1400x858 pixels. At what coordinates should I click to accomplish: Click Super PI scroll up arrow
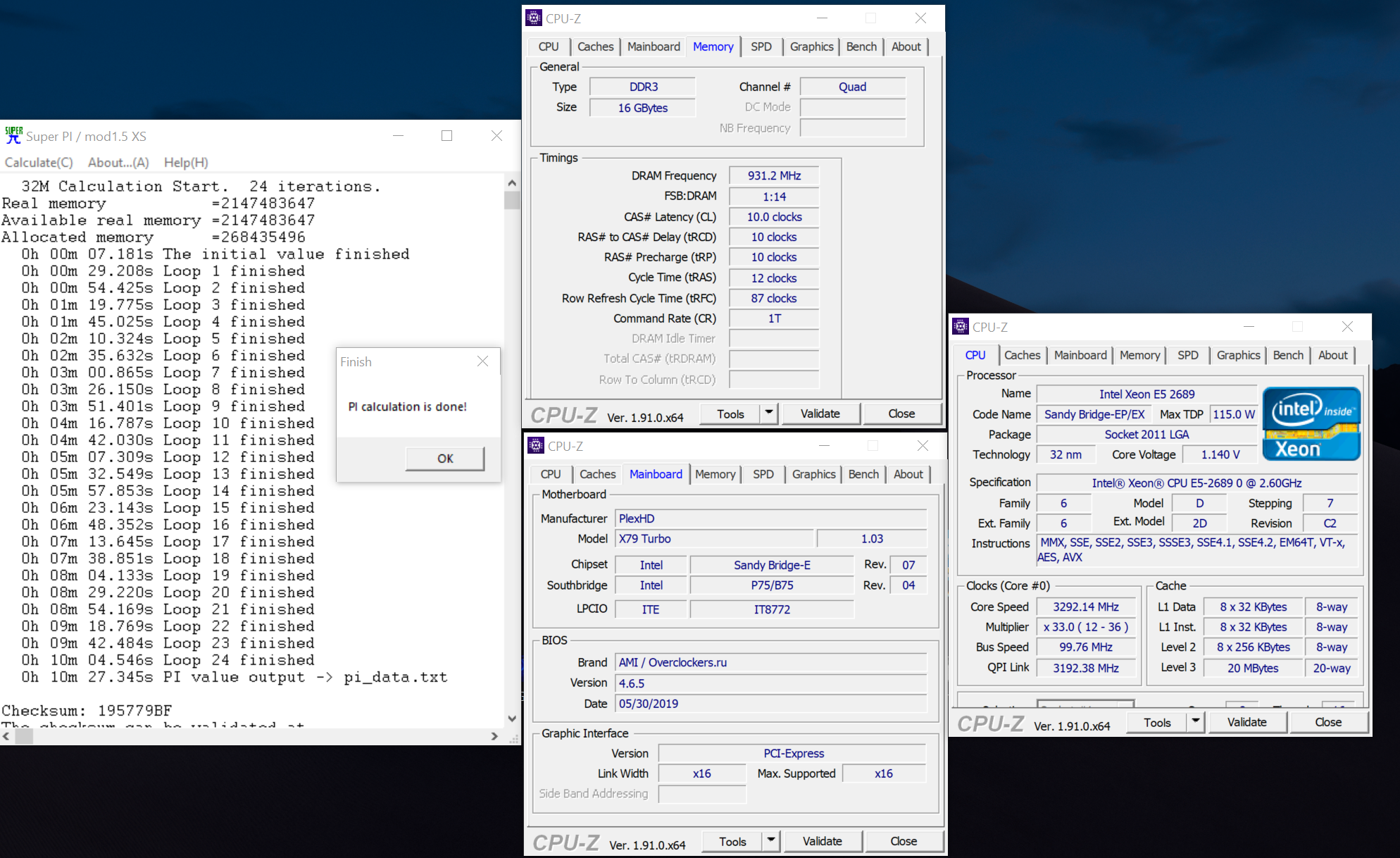(512, 182)
